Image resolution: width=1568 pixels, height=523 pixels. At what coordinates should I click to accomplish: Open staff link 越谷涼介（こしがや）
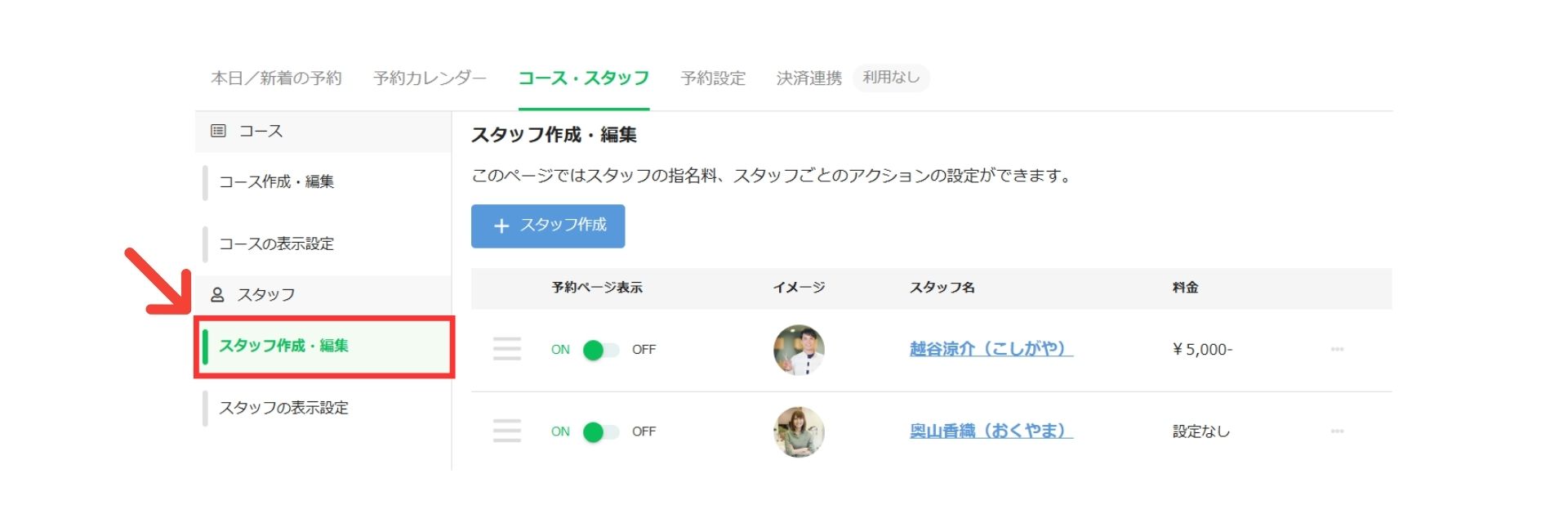tap(991, 349)
